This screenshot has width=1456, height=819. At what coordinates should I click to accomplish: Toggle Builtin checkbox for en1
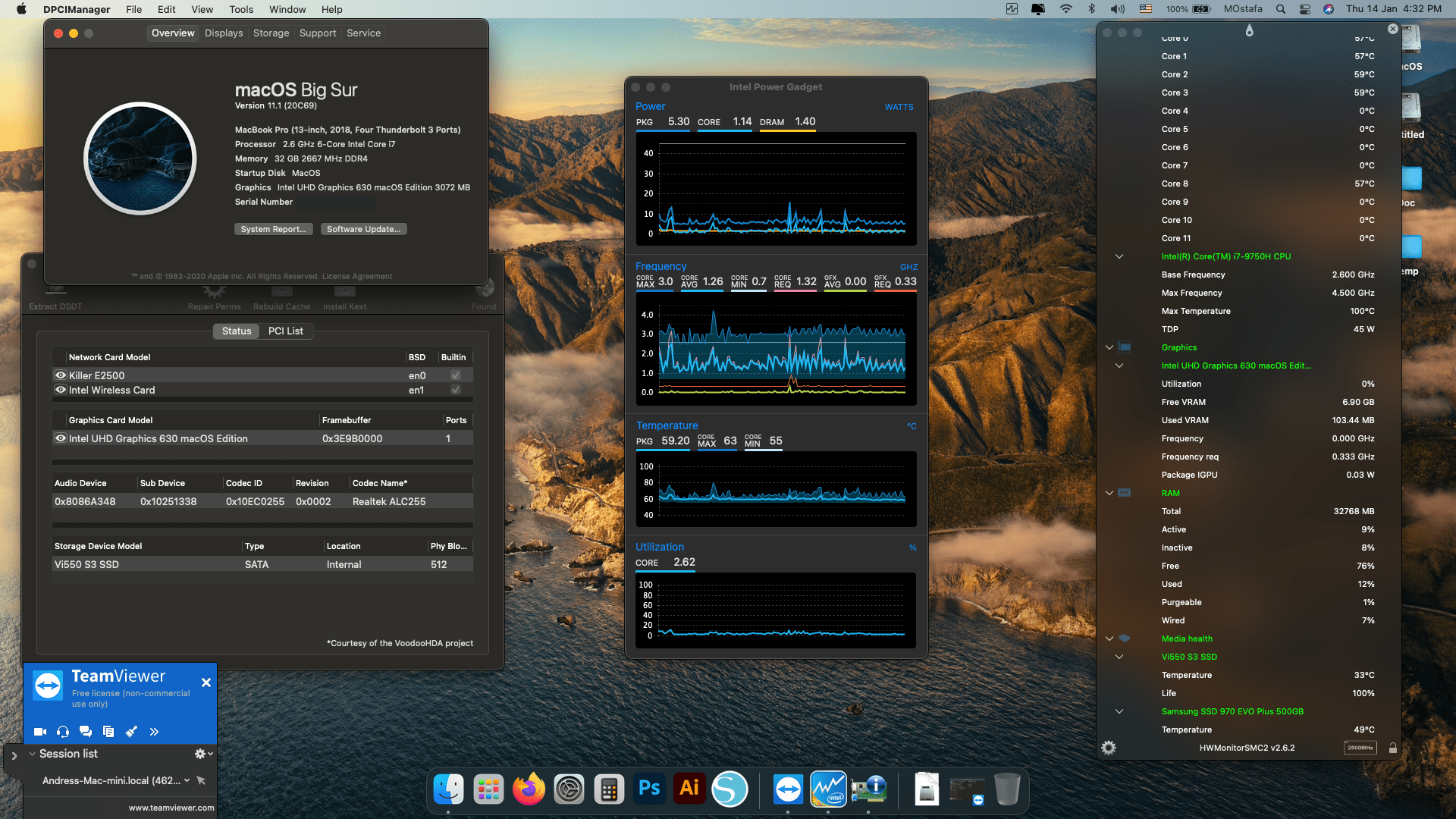[x=456, y=390]
